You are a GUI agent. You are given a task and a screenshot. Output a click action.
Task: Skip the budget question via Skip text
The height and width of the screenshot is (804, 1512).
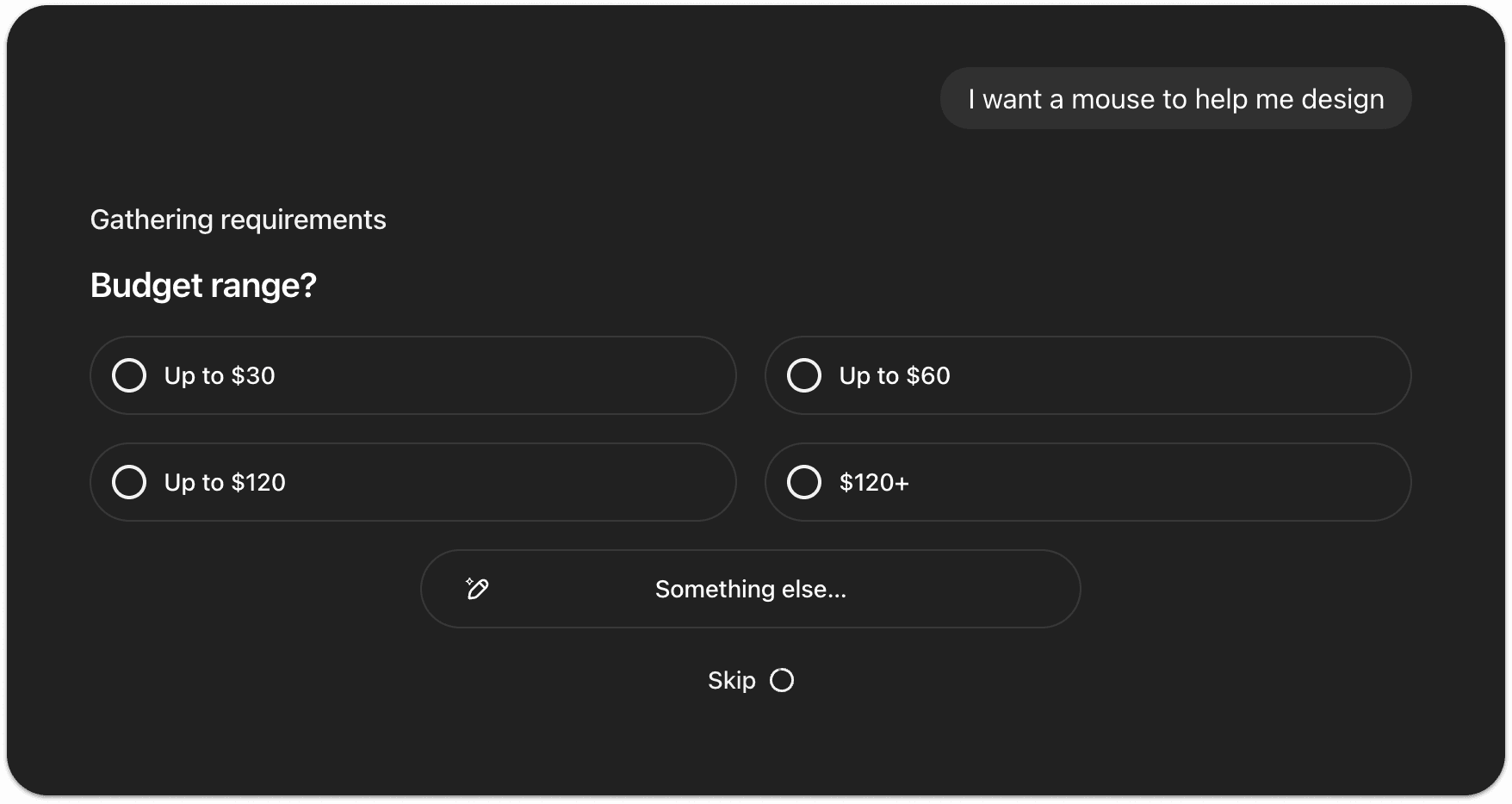click(731, 680)
